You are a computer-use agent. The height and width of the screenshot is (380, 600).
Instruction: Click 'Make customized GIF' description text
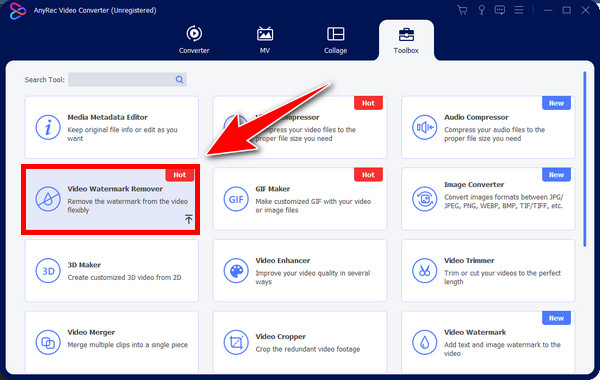313,205
